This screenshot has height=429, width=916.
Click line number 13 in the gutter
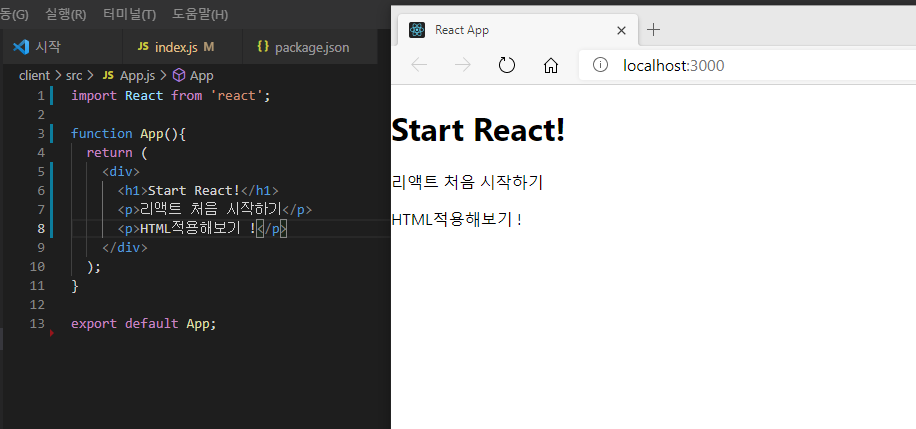coord(37,323)
